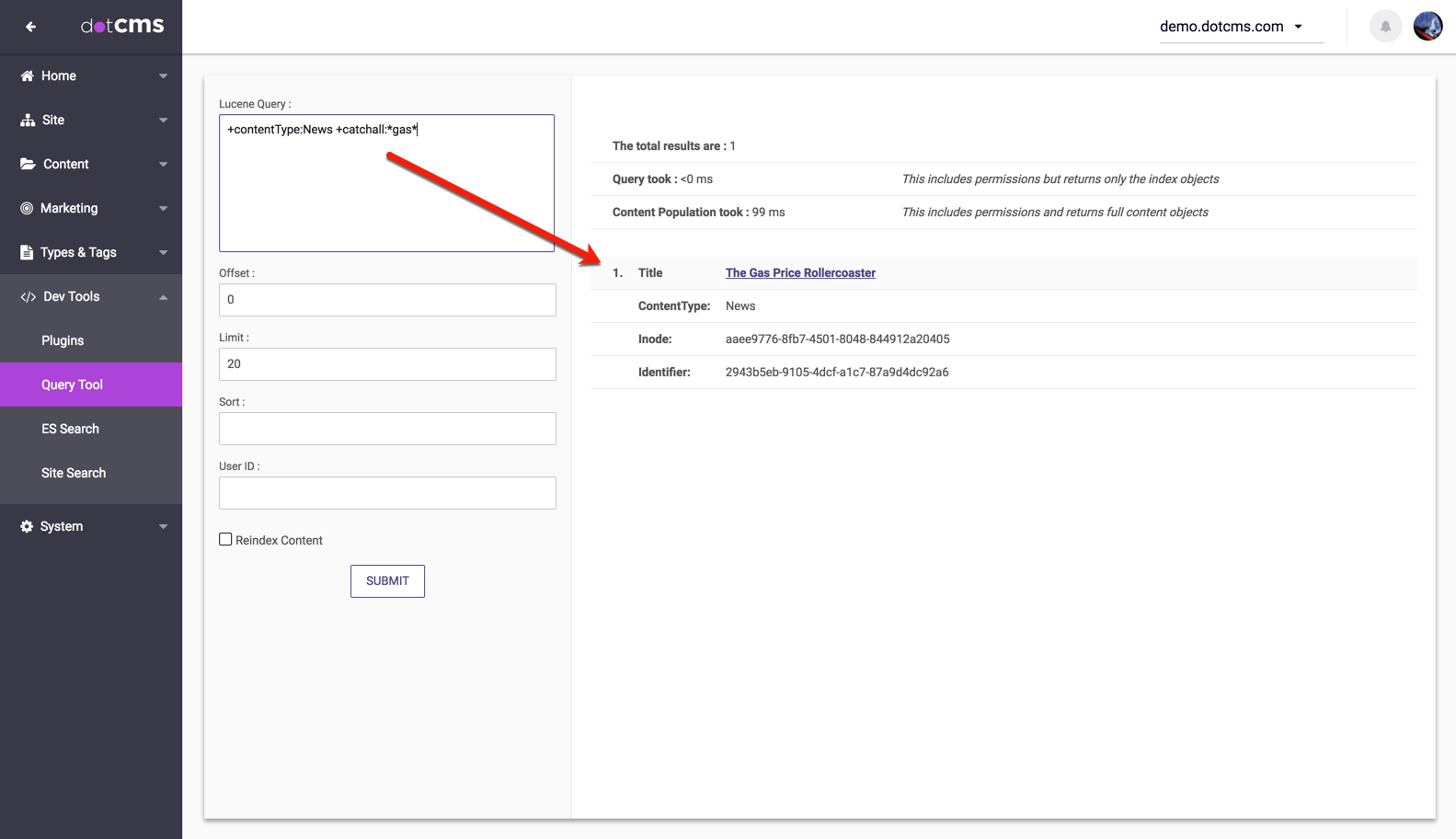Click the System gear icon in sidebar
1456x839 pixels.
pos(27,526)
